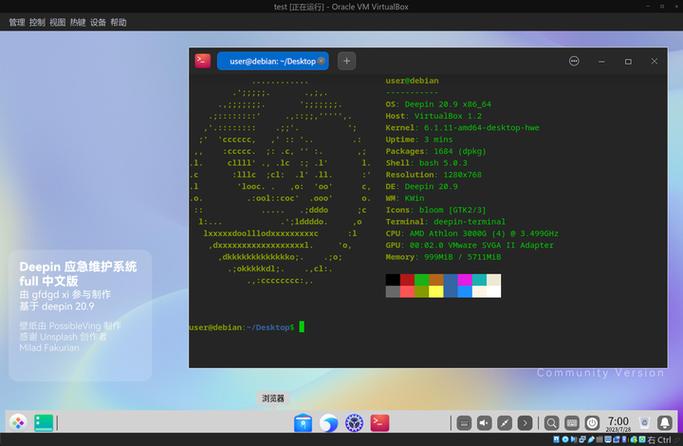Click the red terminal icon in the dock

click(380, 423)
